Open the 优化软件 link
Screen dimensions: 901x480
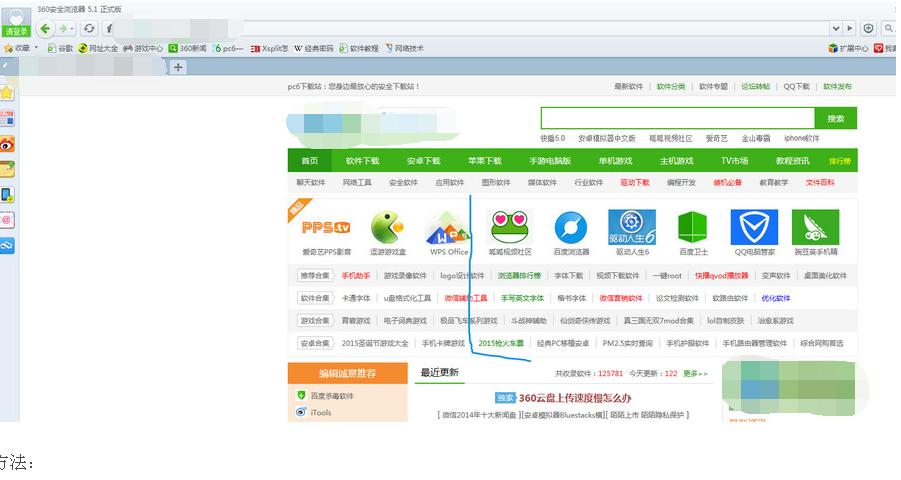[x=776, y=298]
